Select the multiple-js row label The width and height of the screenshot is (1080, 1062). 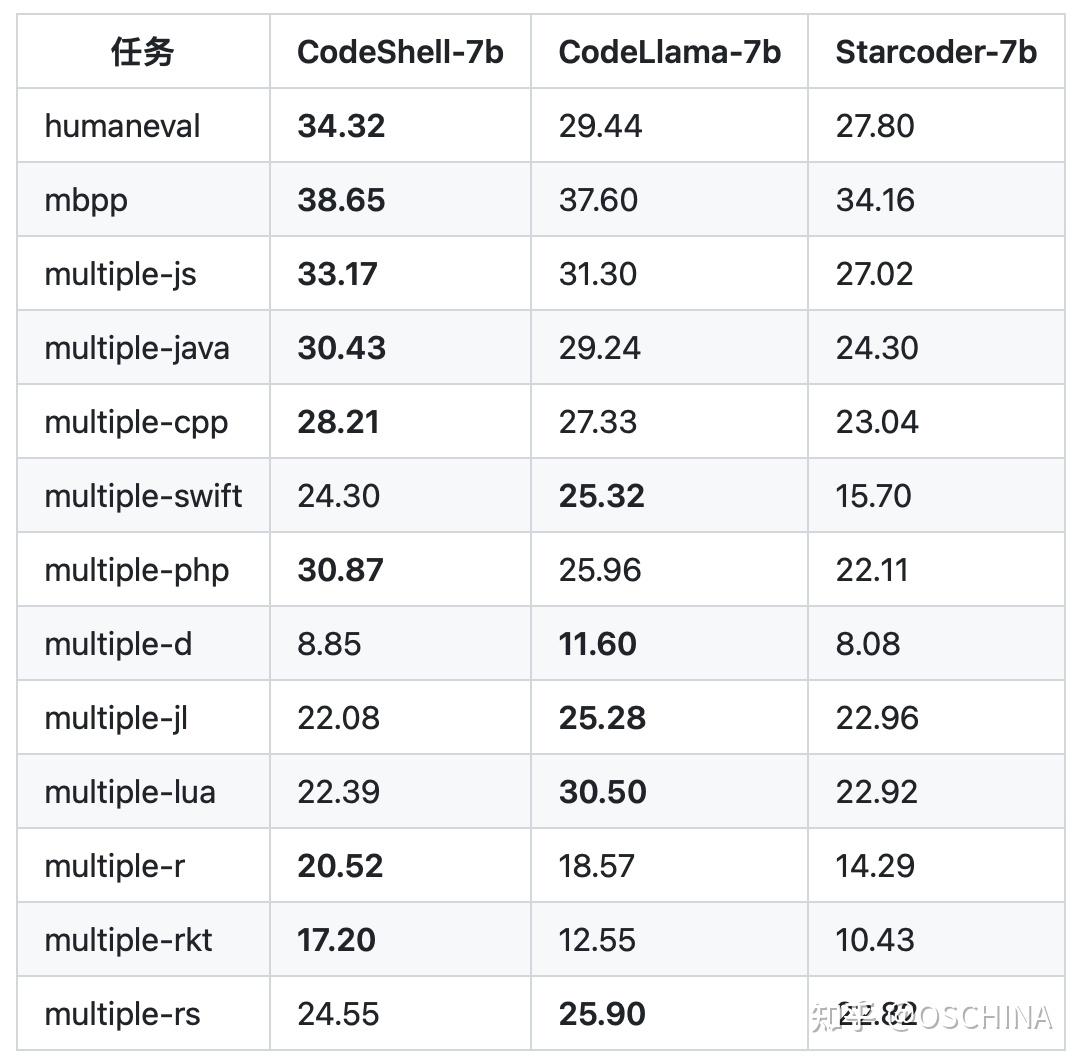120,274
